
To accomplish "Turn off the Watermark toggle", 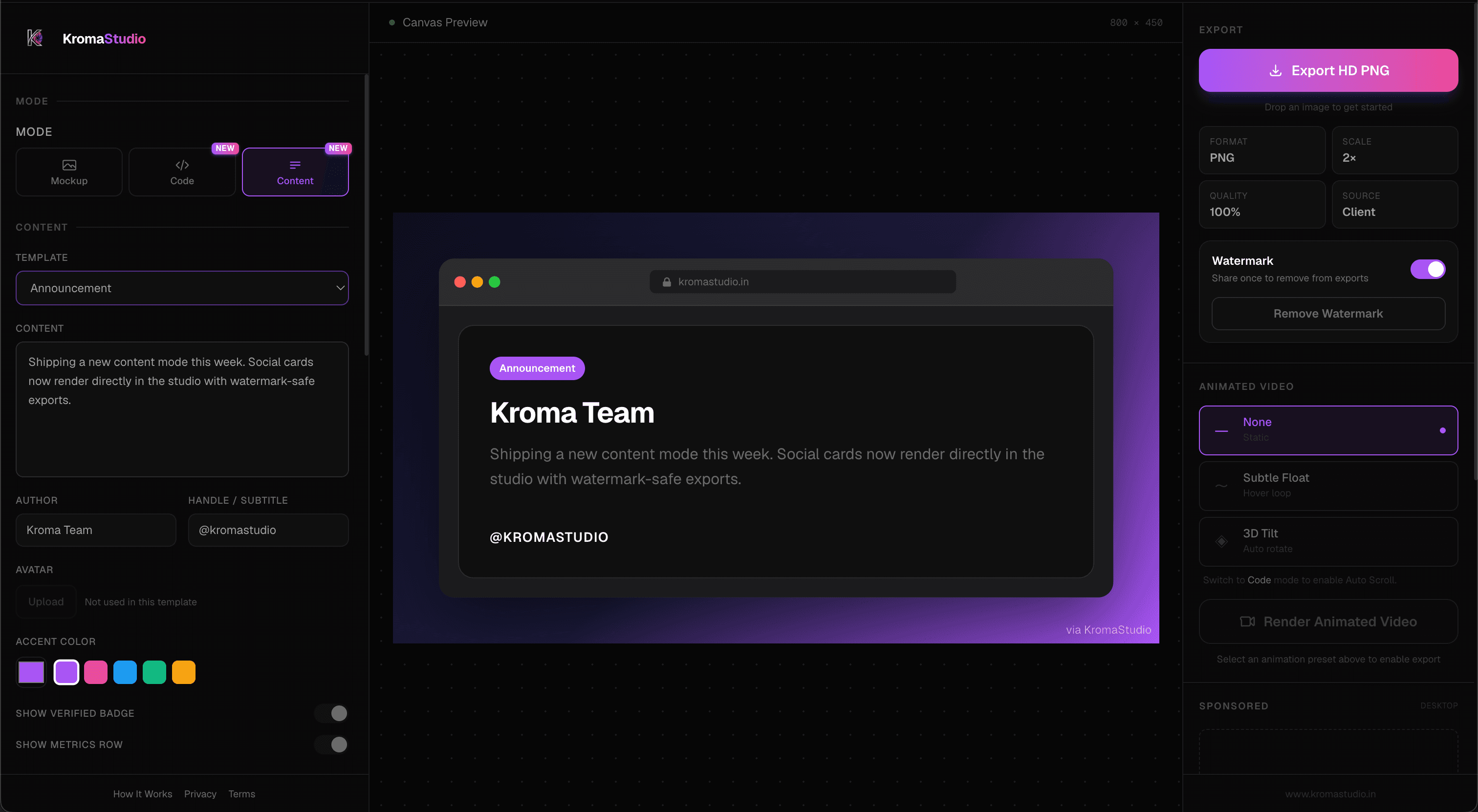I will click(x=1428, y=269).
